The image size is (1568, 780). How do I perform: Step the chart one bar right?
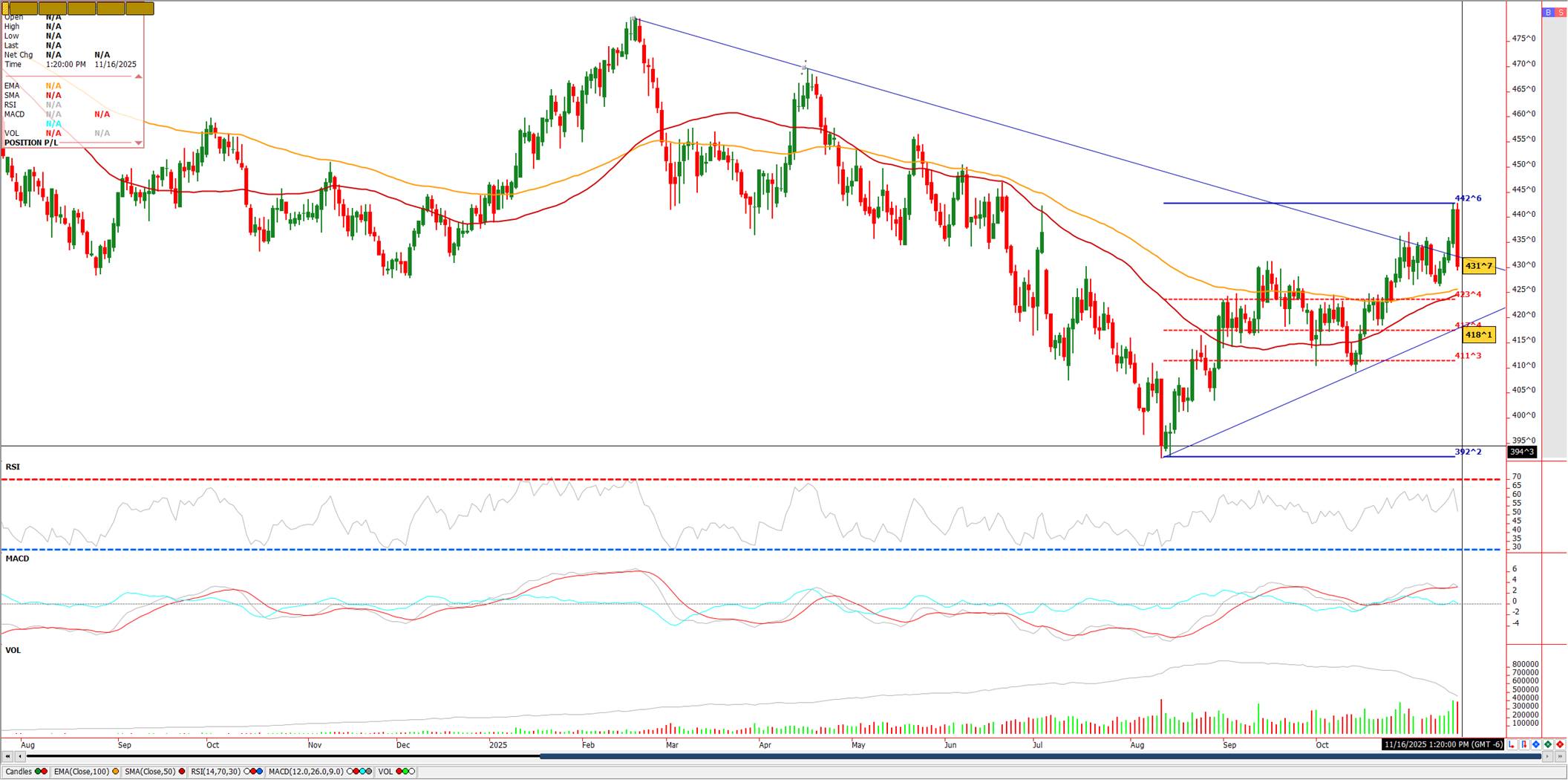coord(1547,757)
